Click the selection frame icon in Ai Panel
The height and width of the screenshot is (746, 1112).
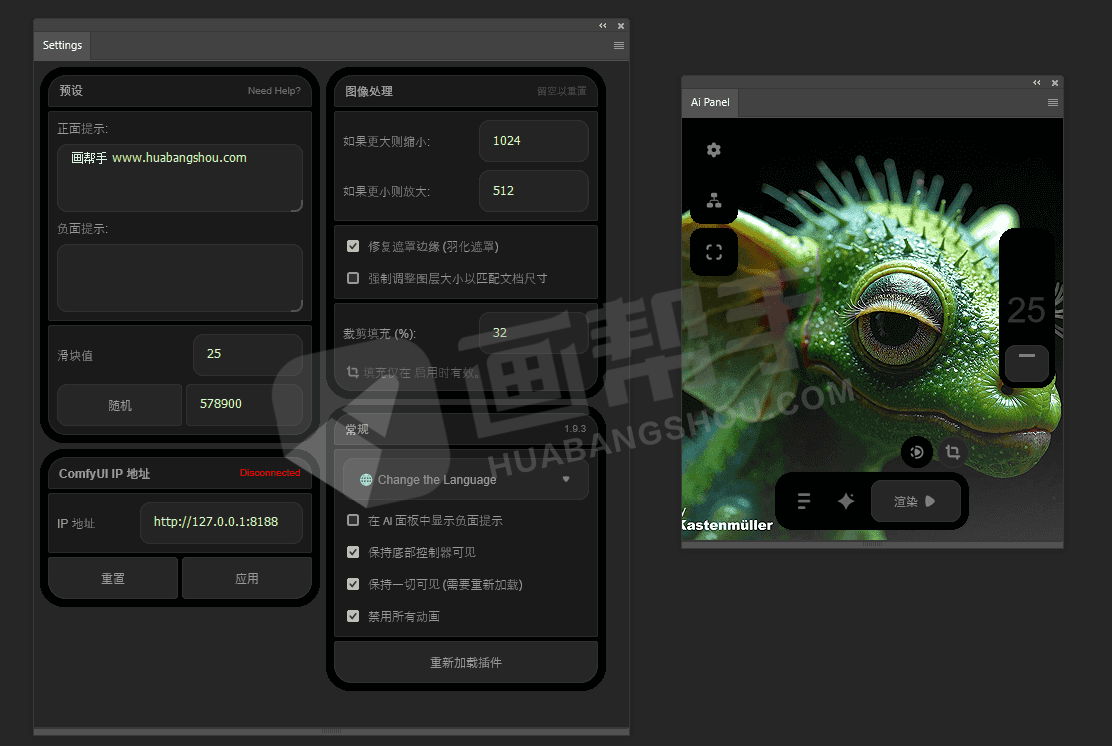pyautogui.click(x=713, y=252)
